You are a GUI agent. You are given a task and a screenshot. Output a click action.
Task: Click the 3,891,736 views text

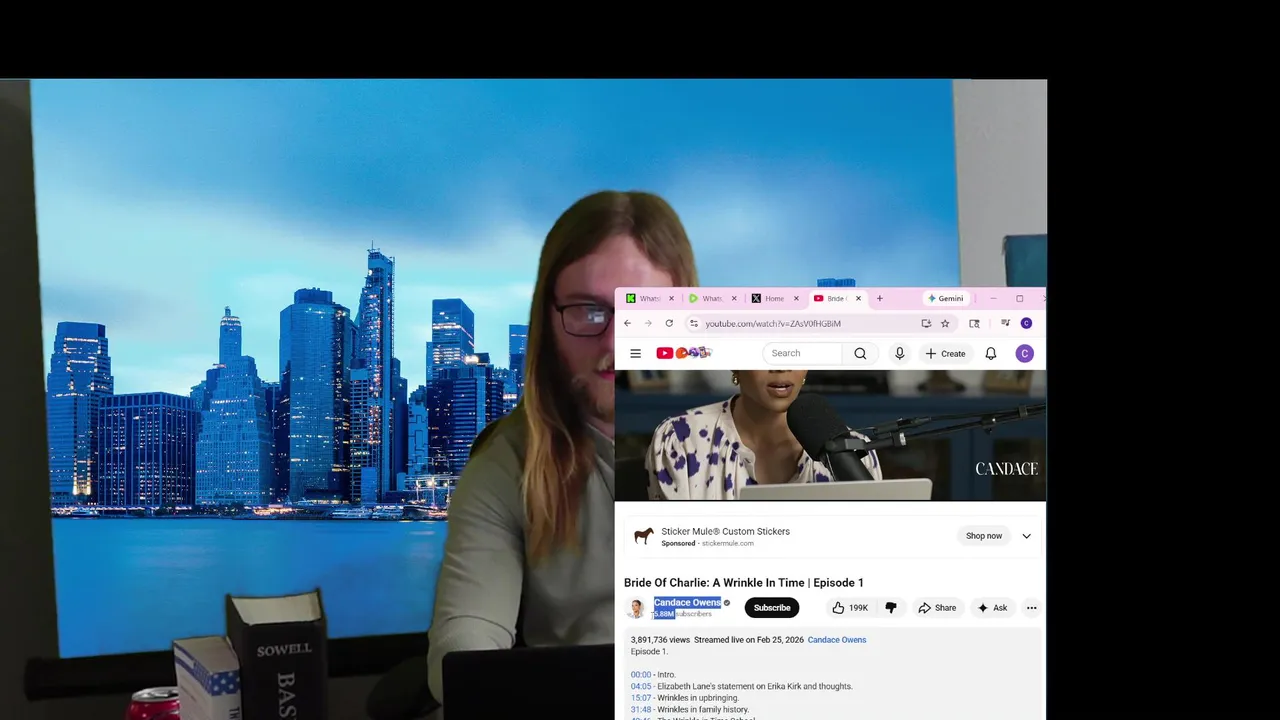click(x=660, y=640)
